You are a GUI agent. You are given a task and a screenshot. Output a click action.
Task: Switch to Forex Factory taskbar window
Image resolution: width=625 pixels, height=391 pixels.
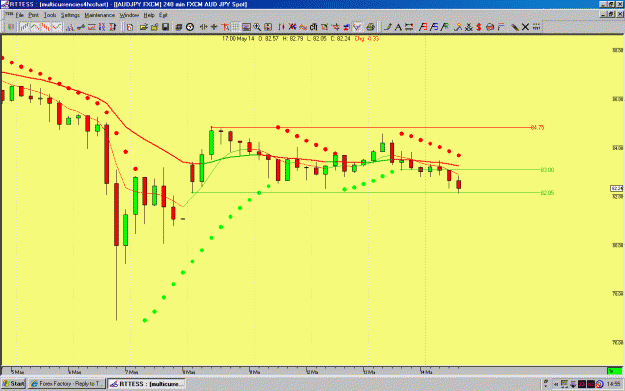67,384
